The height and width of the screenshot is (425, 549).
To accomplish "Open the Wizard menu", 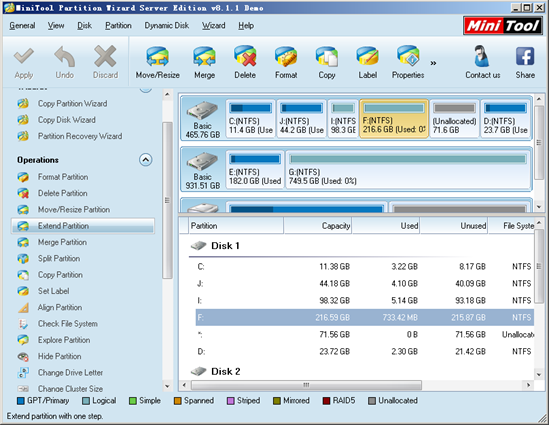I will pos(213,26).
